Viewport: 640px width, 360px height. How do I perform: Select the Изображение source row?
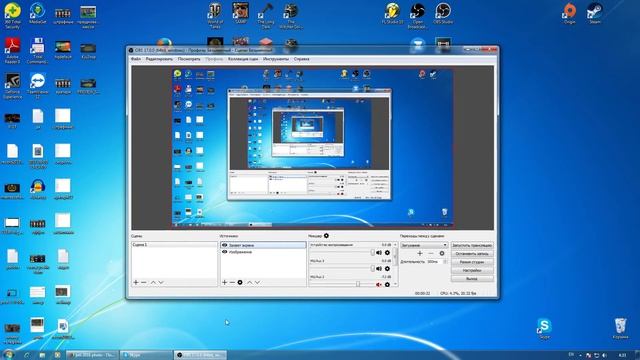(263, 252)
